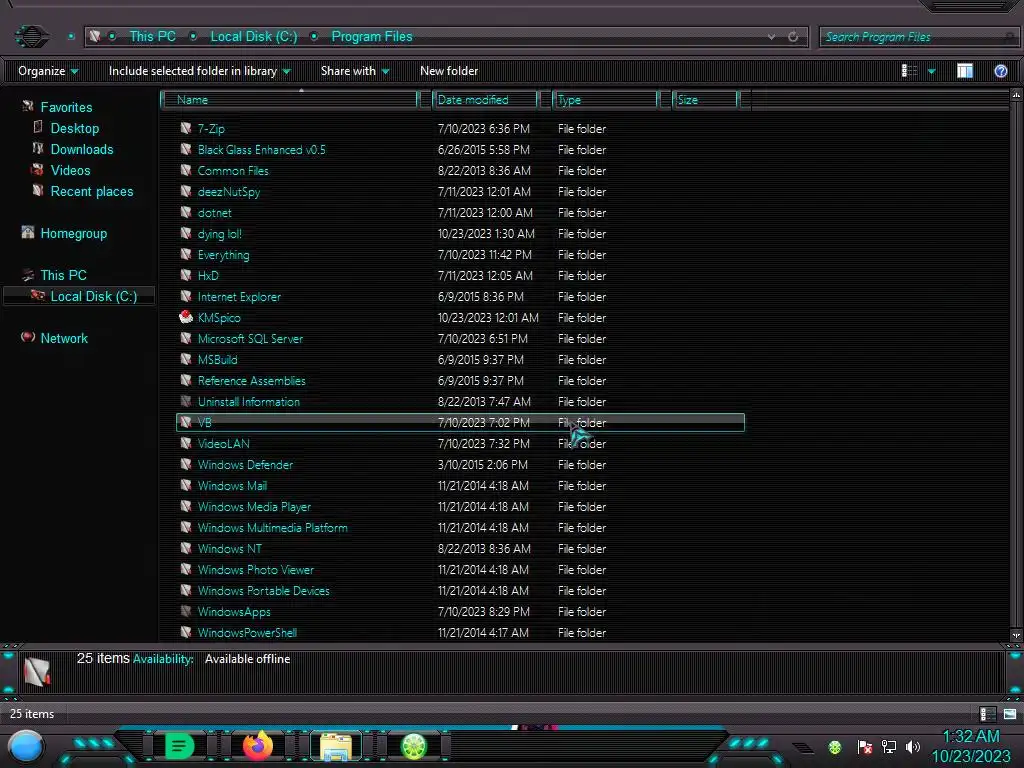
Task: Sort by Type column header
Action: tap(605, 100)
